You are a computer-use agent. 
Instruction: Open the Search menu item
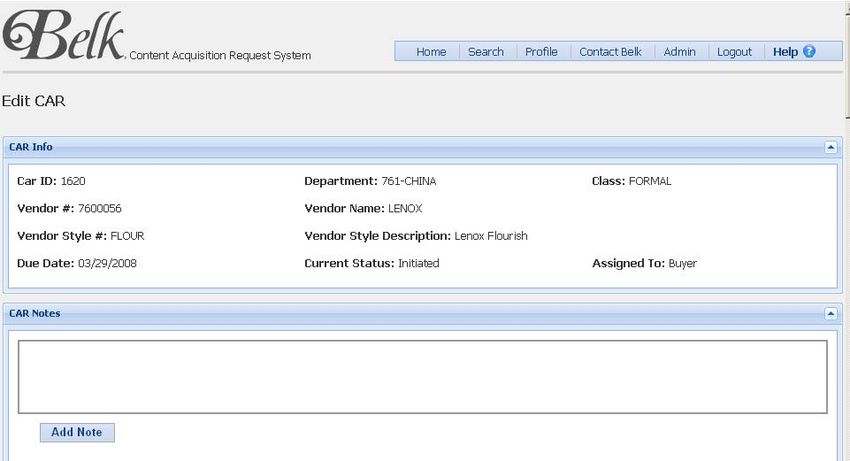pos(486,52)
